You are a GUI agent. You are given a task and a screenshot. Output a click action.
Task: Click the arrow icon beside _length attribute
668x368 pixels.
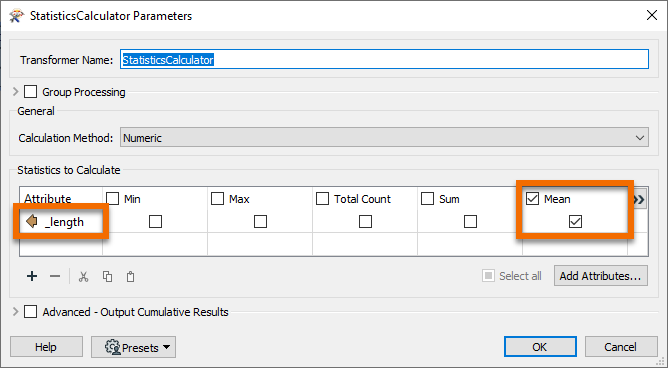[x=32, y=222]
